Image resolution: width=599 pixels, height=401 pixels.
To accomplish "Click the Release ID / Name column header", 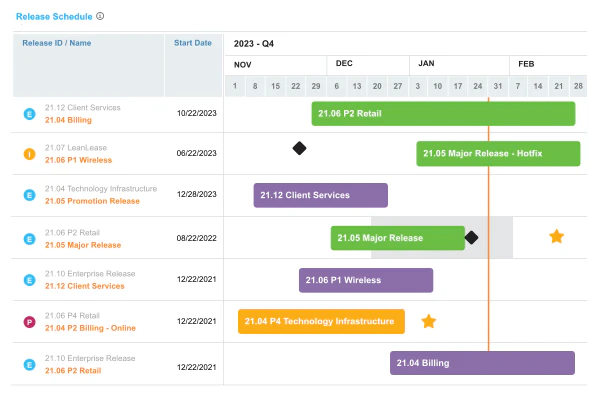I will coord(57,43).
